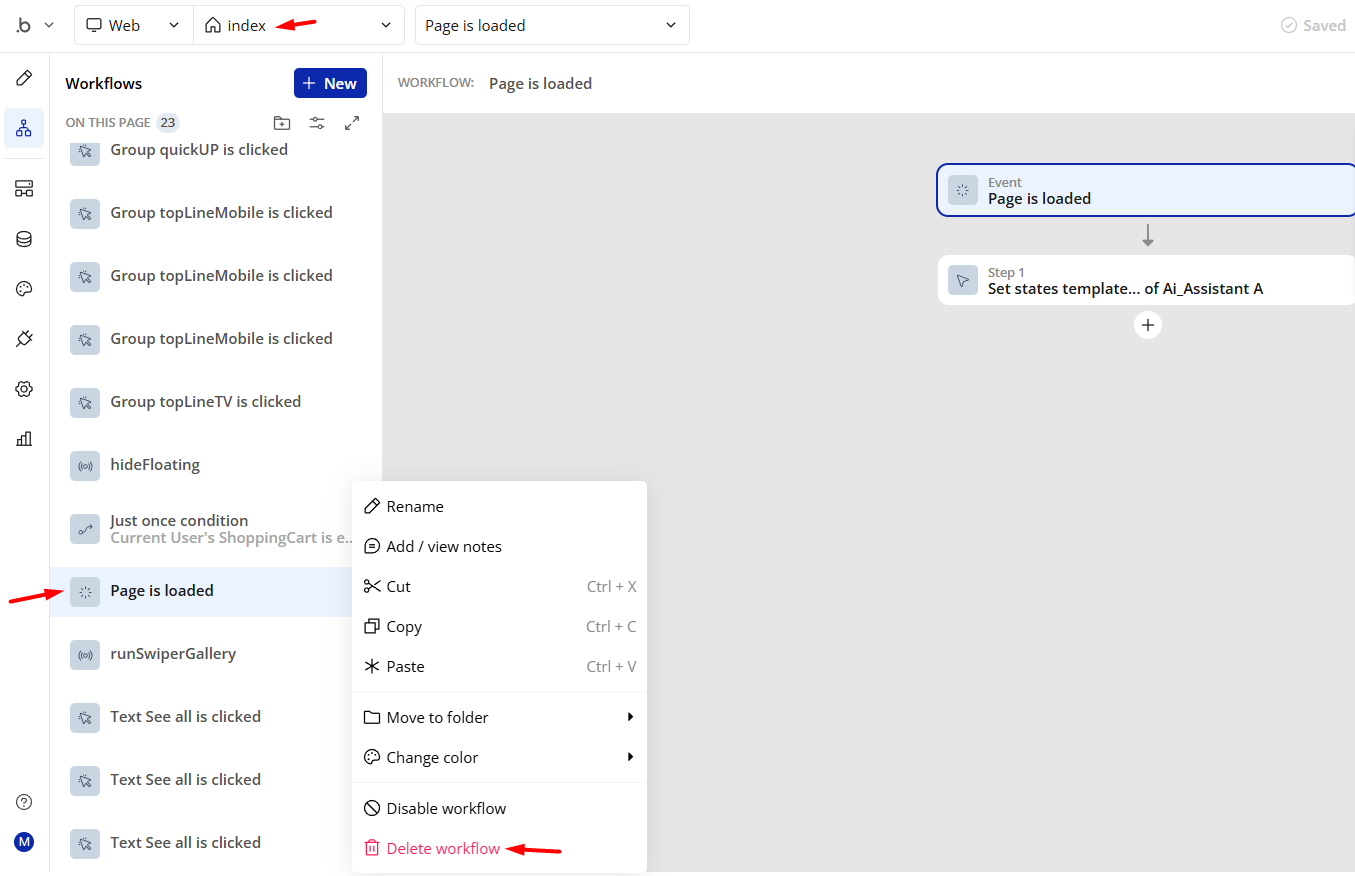
Task: Select the runSwiperGallery workflow
Action: 173,654
